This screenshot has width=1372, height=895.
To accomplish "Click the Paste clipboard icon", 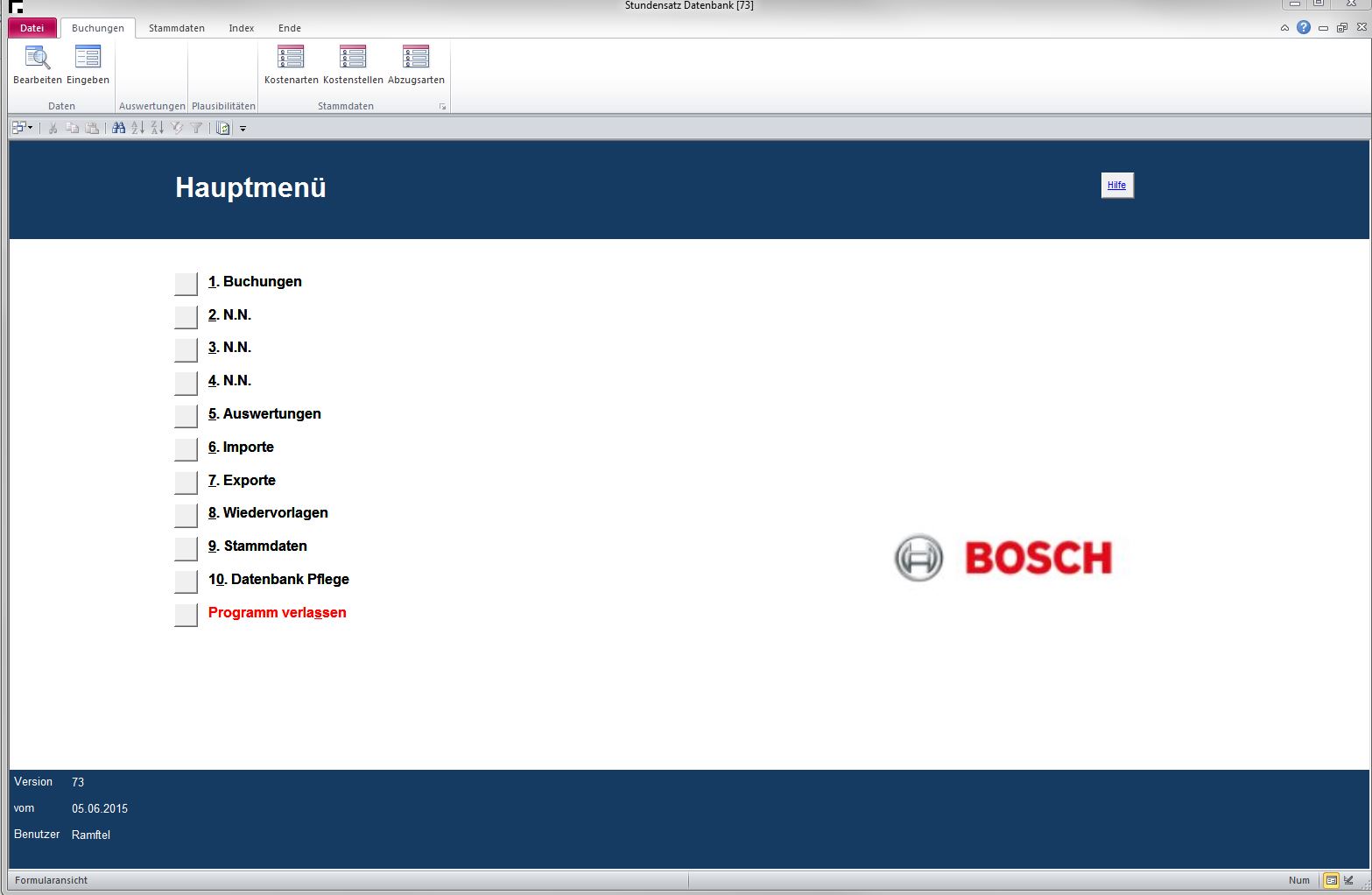I will coord(92,128).
